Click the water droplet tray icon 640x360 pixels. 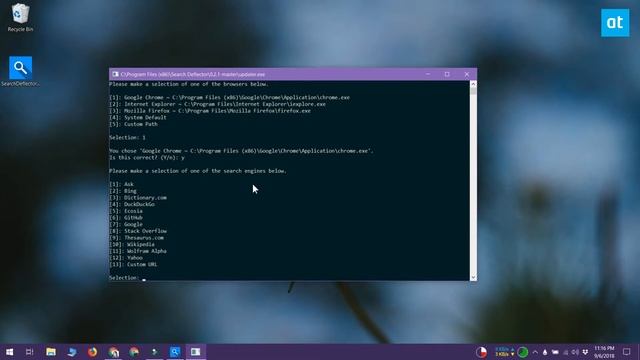(545, 352)
